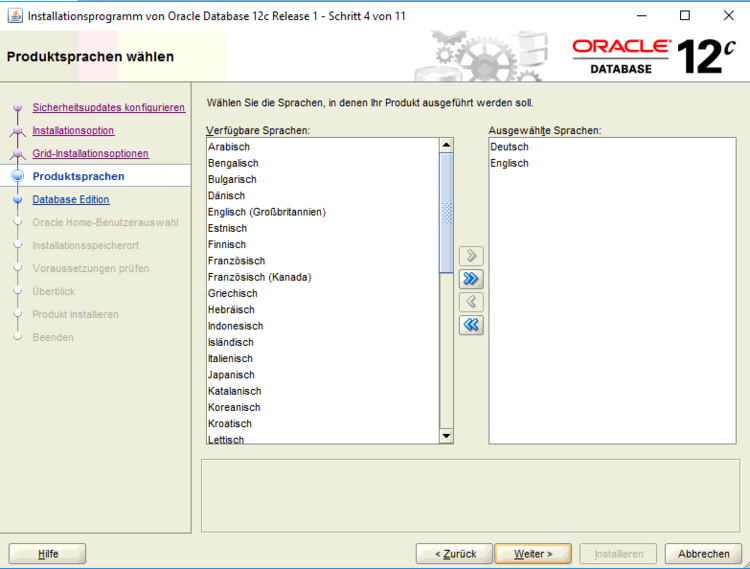Select Produktsprachen step in sidebar
750x569 pixels.
click(78, 176)
